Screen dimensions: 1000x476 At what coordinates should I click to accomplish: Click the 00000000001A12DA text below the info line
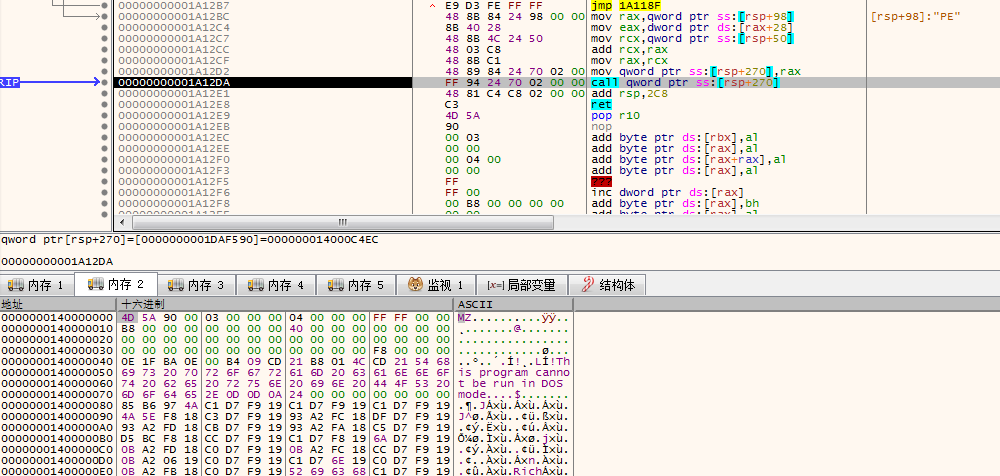57,261
